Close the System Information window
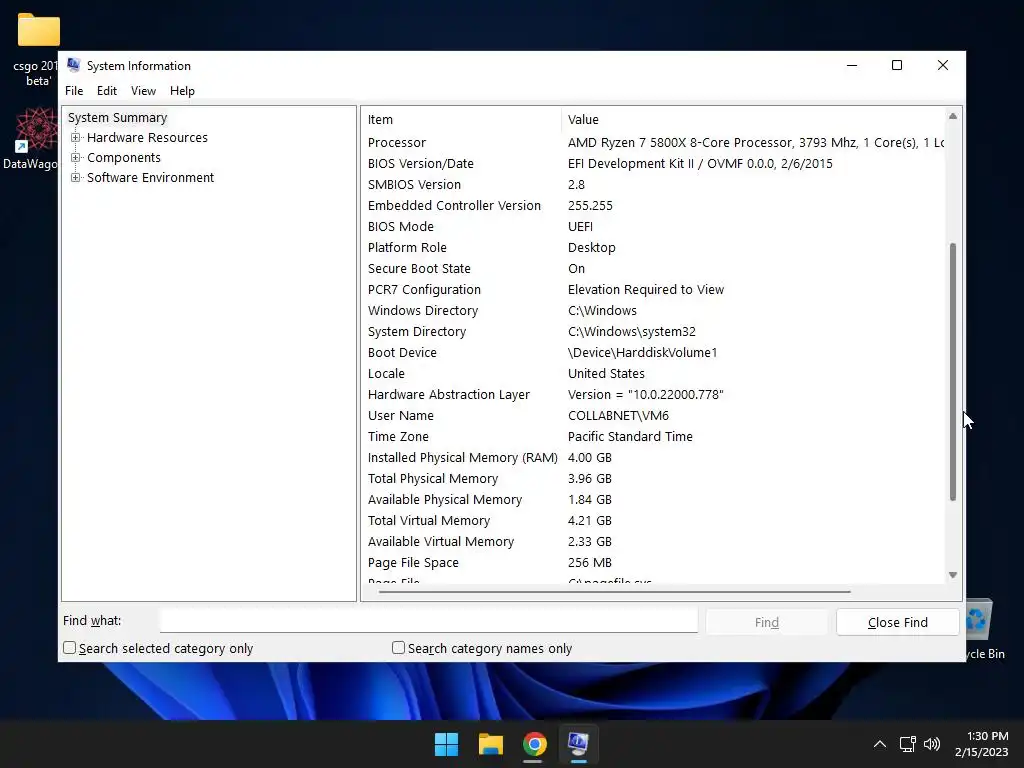 click(942, 65)
